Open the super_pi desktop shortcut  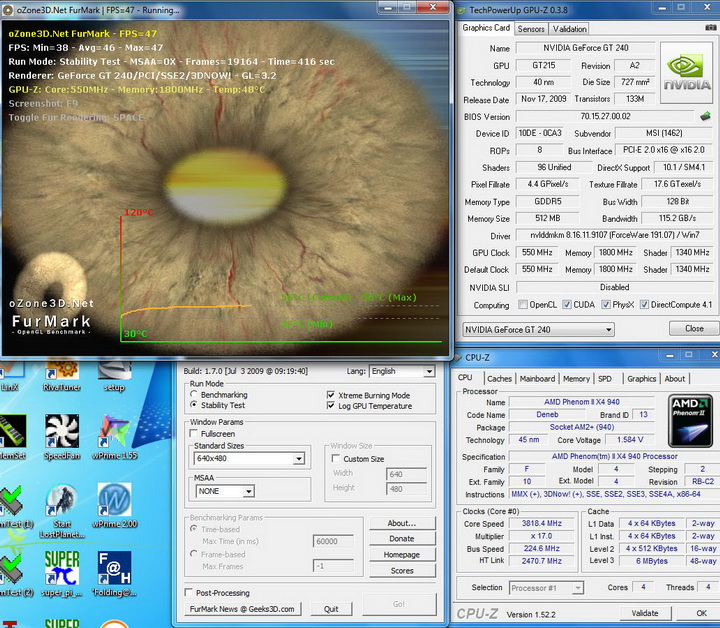click(x=62, y=574)
